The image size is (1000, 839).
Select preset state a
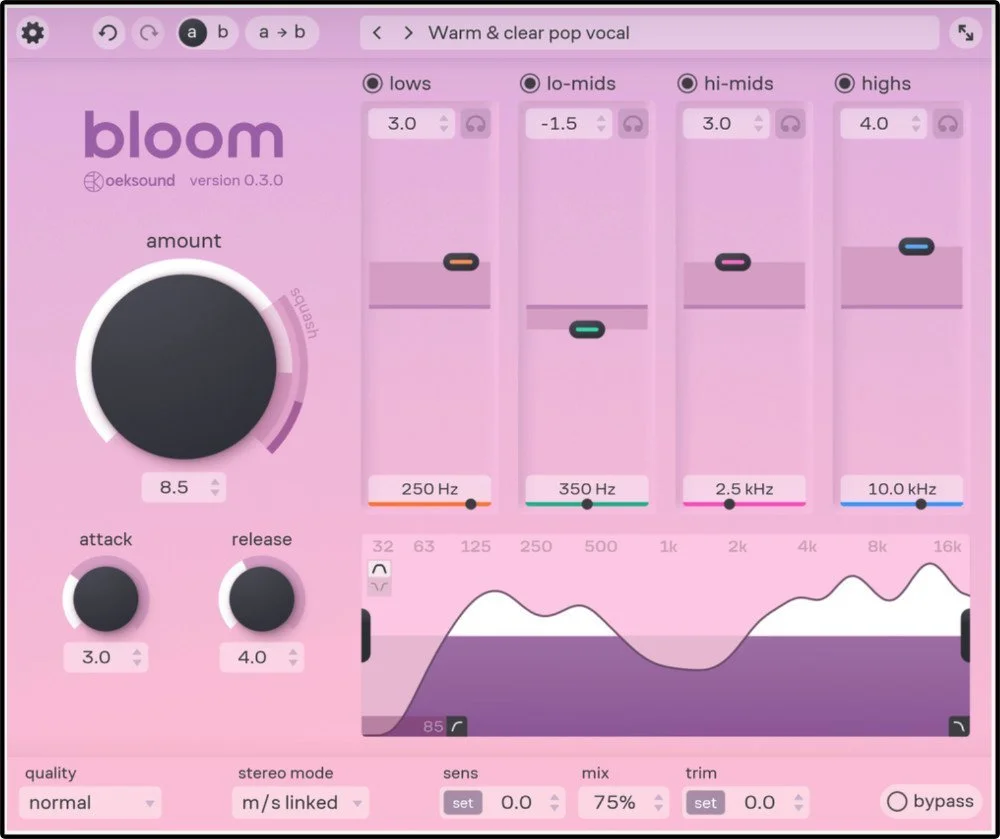coord(192,33)
